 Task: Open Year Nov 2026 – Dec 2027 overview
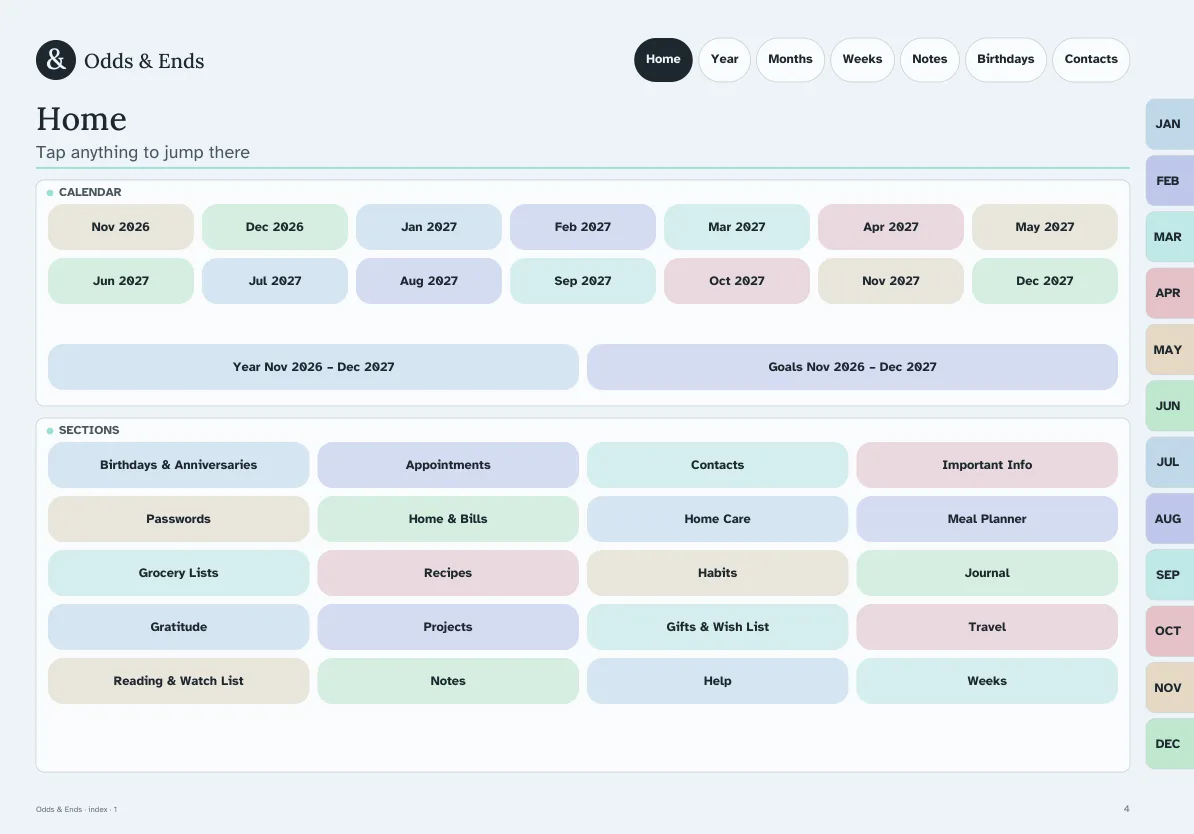pos(313,367)
